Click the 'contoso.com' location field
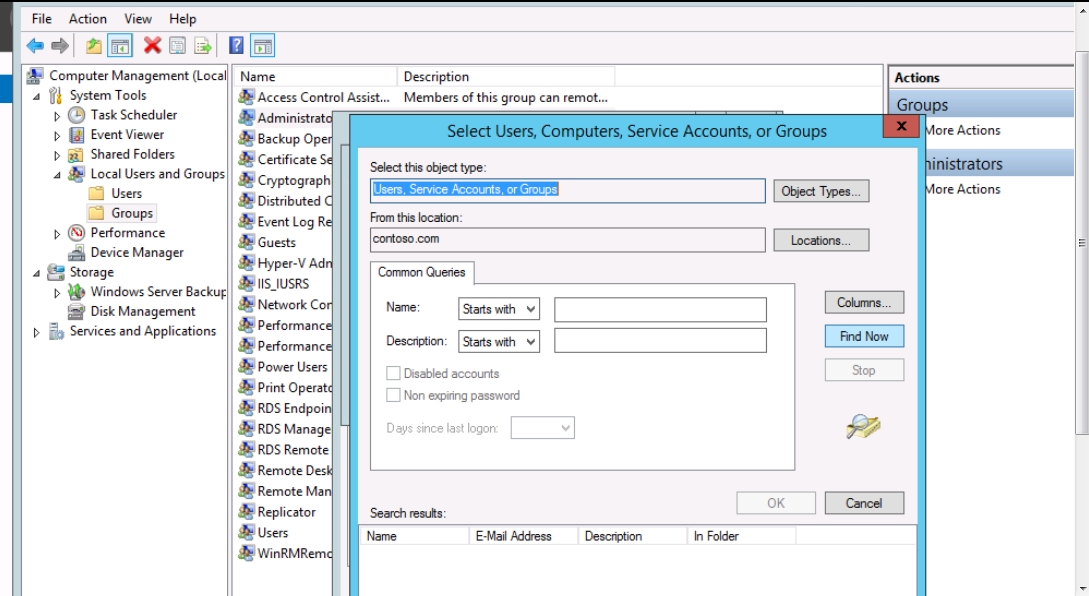The width and height of the screenshot is (1089, 596). pyautogui.click(x=567, y=240)
